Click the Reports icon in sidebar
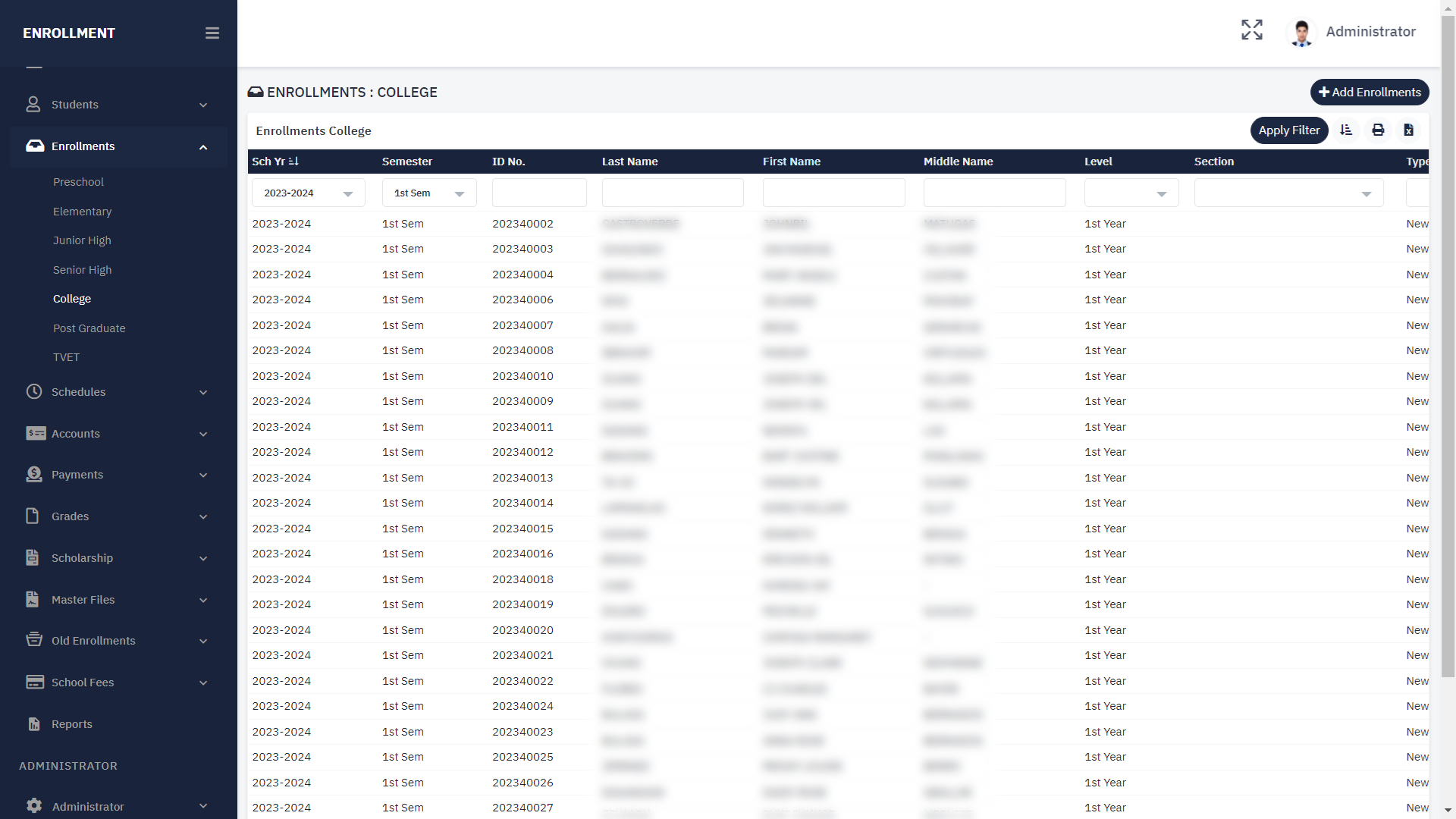Image resolution: width=1456 pixels, height=819 pixels. (34, 724)
